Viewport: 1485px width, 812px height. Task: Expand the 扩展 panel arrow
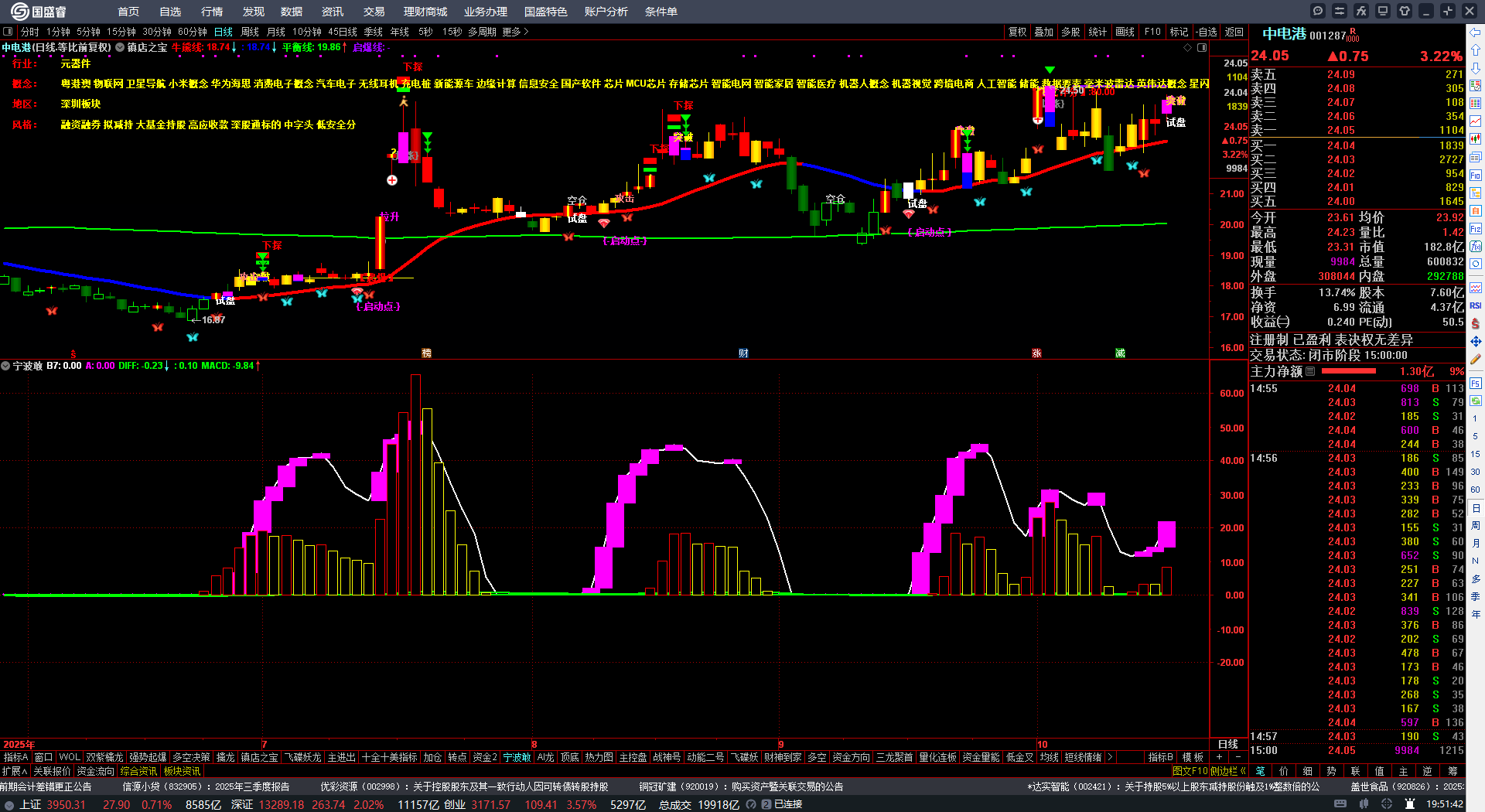15,771
